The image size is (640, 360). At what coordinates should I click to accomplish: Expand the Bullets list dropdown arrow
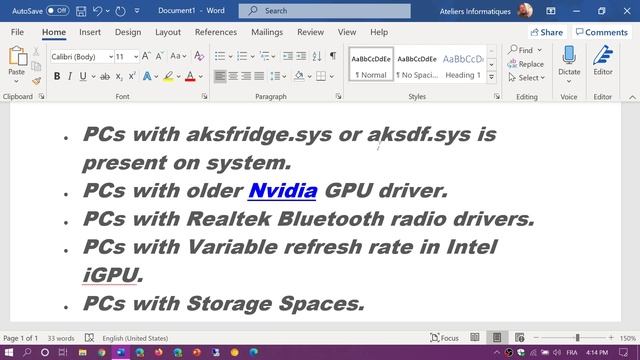[x=230, y=57]
